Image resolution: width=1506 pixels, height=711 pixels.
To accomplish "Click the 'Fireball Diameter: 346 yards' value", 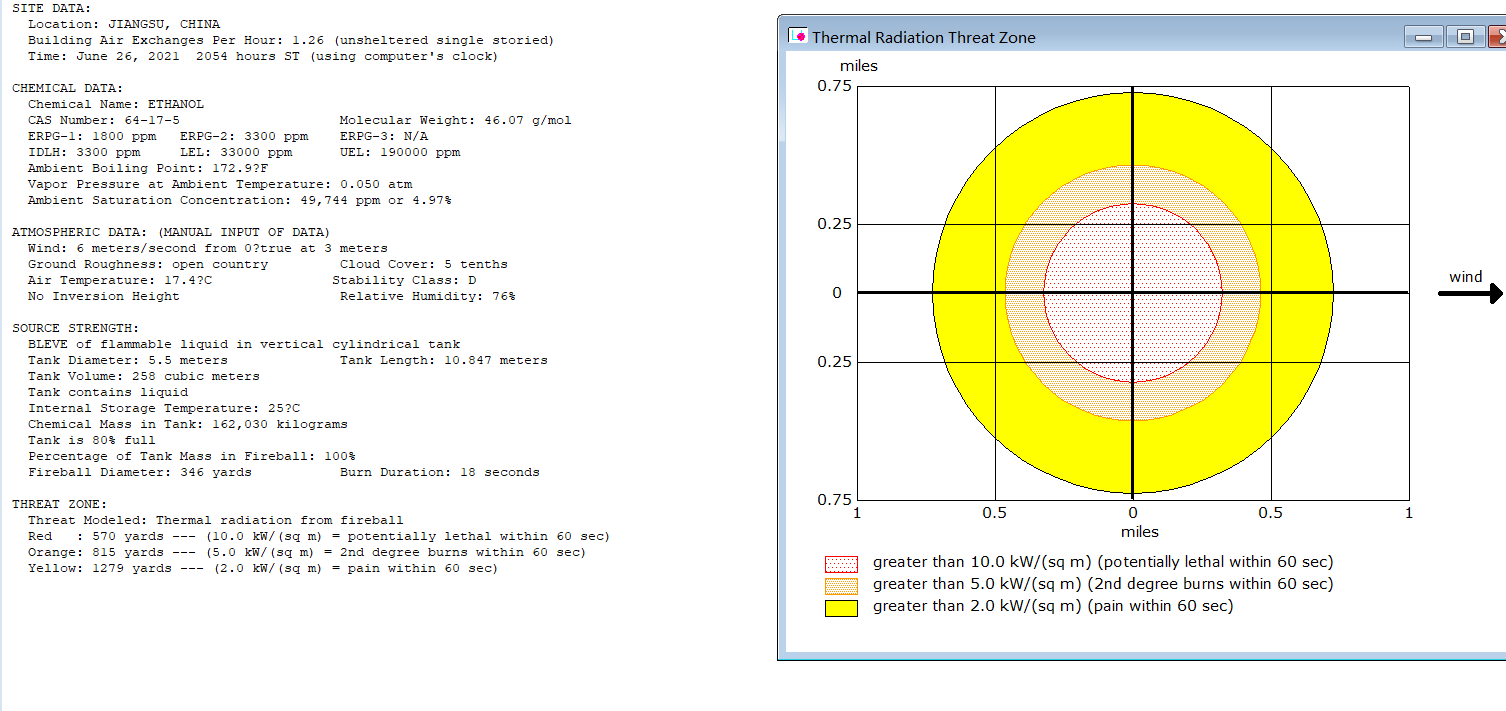I will coord(140,472).
